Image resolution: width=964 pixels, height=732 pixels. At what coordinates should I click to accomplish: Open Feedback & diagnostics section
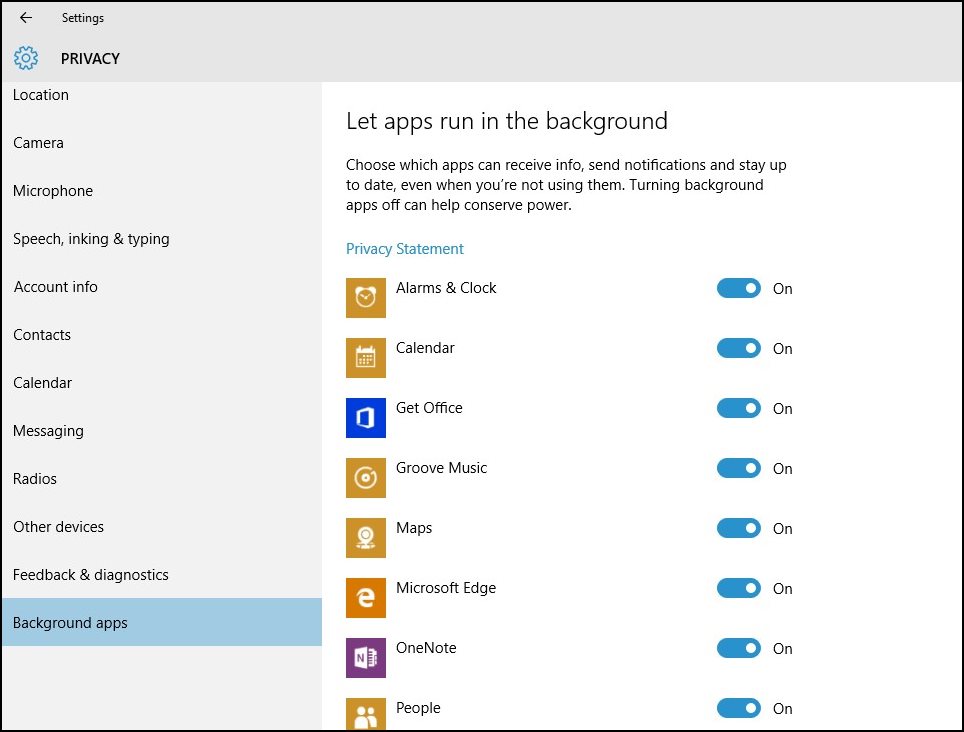pyautogui.click(x=162, y=575)
